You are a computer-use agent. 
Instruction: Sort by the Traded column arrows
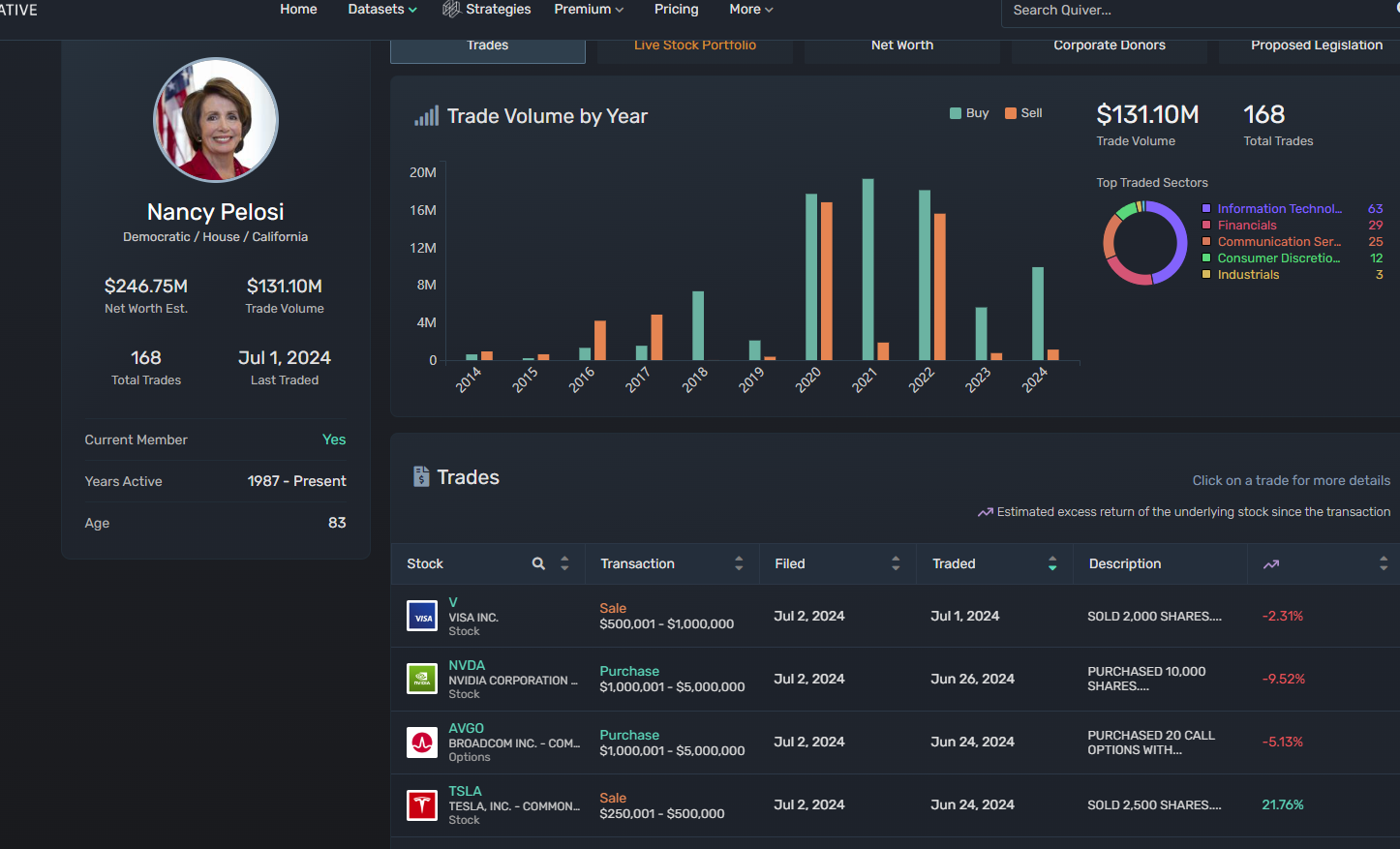coord(1052,563)
